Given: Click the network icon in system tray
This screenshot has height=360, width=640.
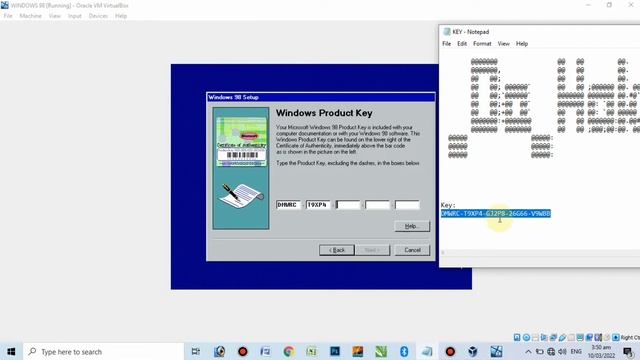Looking at the screenshot, I should click(551, 351).
